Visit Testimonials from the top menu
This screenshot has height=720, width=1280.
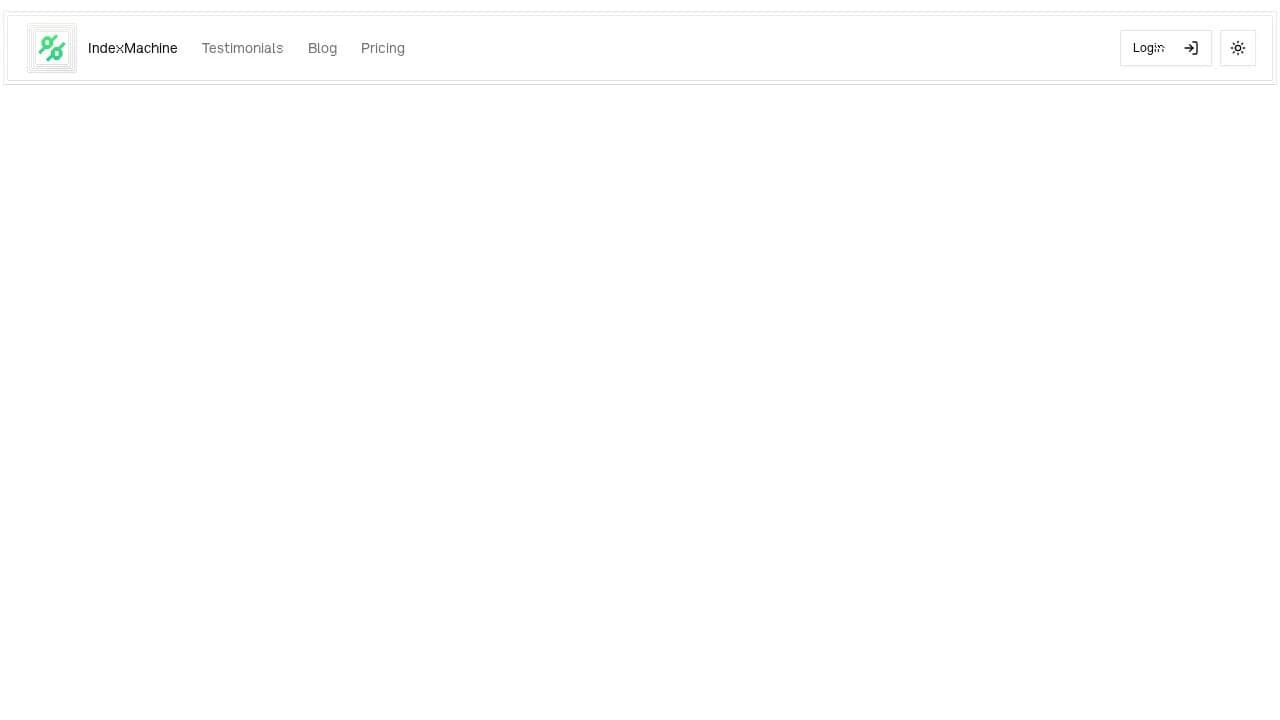242,48
